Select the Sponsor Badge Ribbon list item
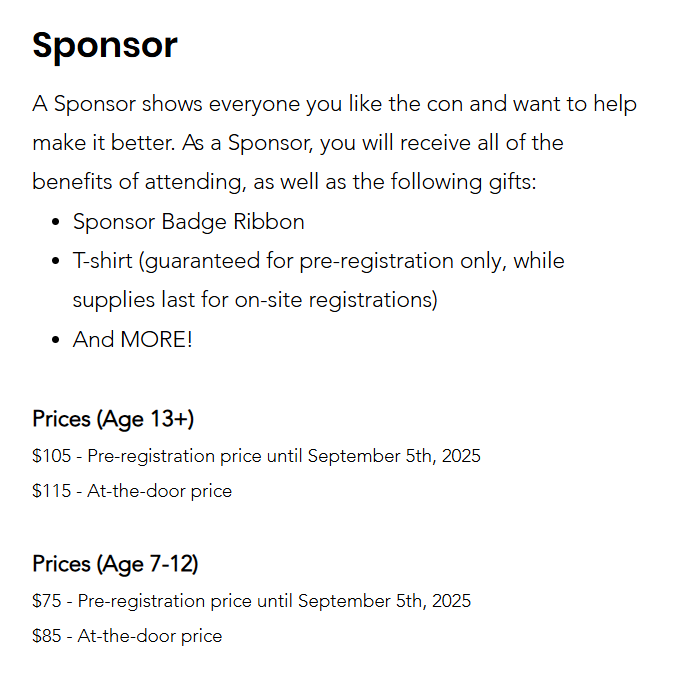 pyautogui.click(x=188, y=222)
